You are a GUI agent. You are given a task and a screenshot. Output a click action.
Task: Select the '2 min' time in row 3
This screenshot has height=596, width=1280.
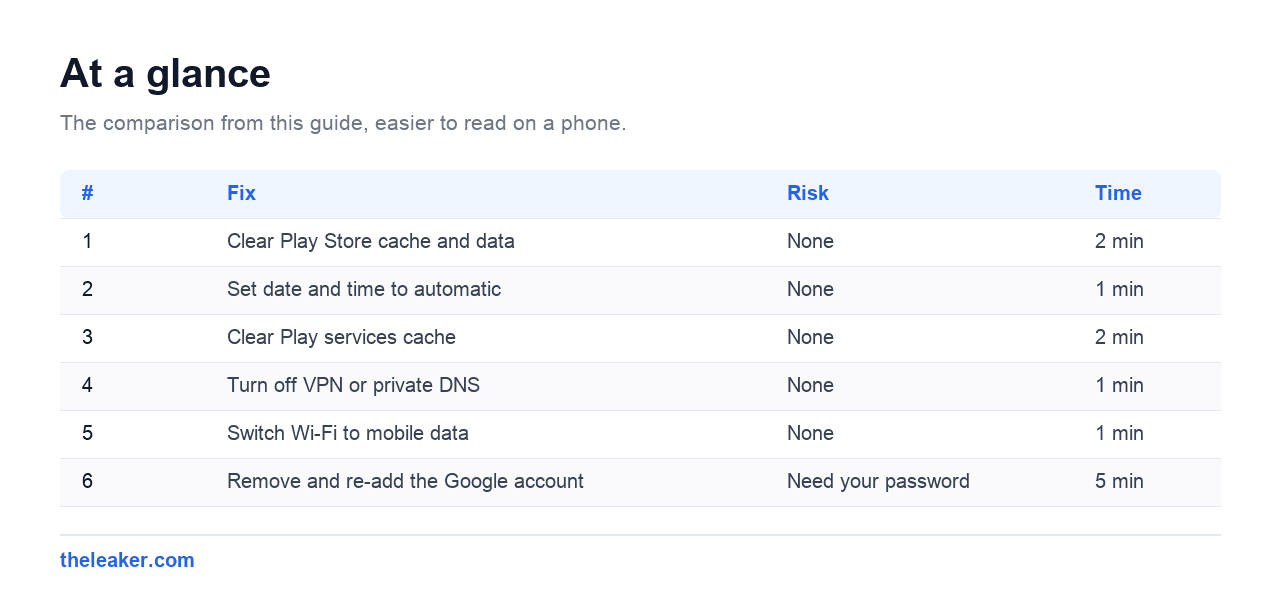coord(1119,337)
